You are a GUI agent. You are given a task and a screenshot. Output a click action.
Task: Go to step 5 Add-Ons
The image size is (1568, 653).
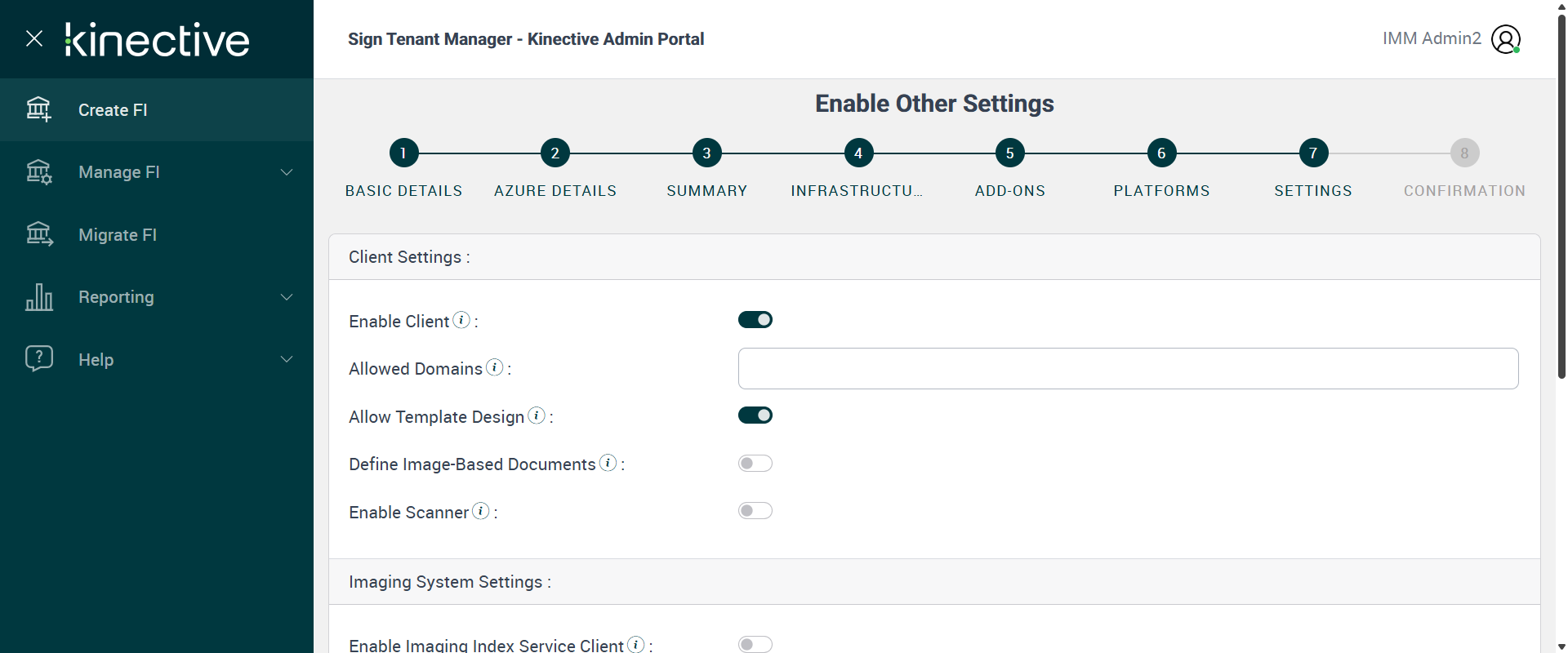coord(1009,153)
